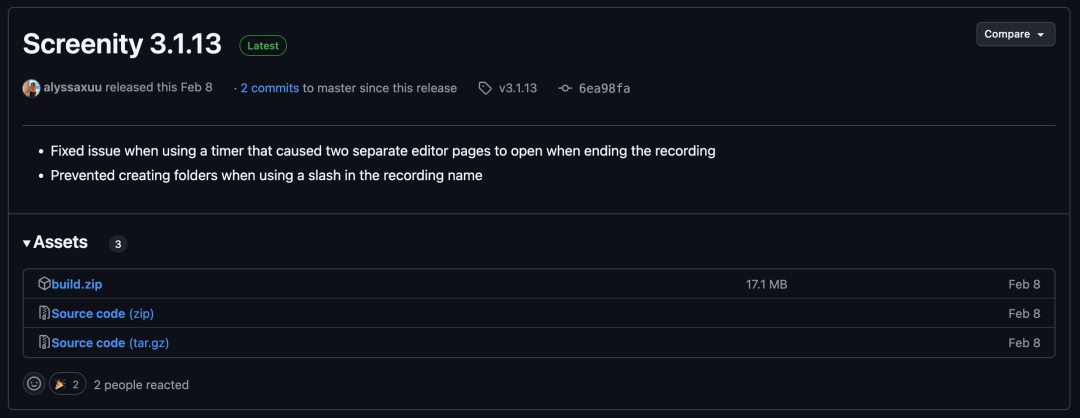
Task: Click the commit icon beside 6ea98fa
Action: tap(565, 88)
